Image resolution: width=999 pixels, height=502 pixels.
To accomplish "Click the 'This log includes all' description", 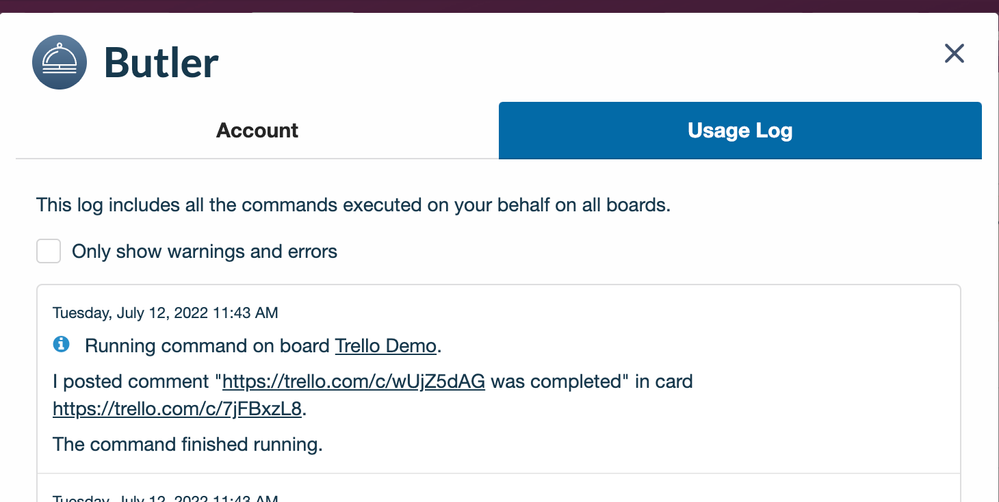I will click(x=353, y=205).
